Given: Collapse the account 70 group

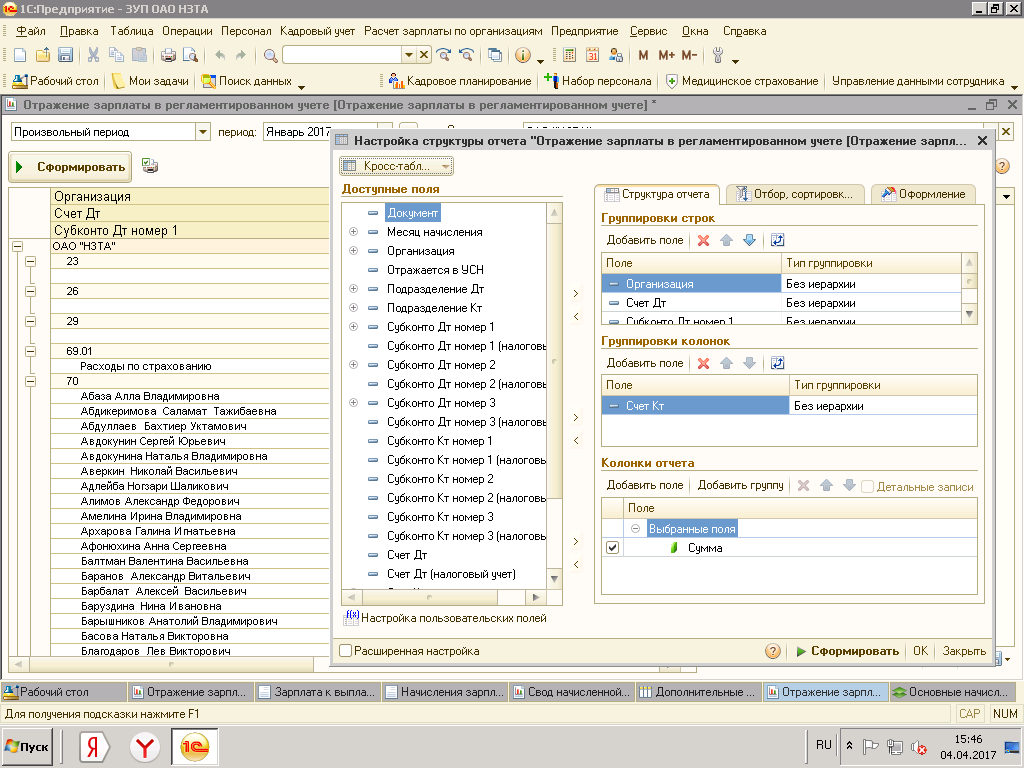Looking at the screenshot, I should [x=30, y=381].
